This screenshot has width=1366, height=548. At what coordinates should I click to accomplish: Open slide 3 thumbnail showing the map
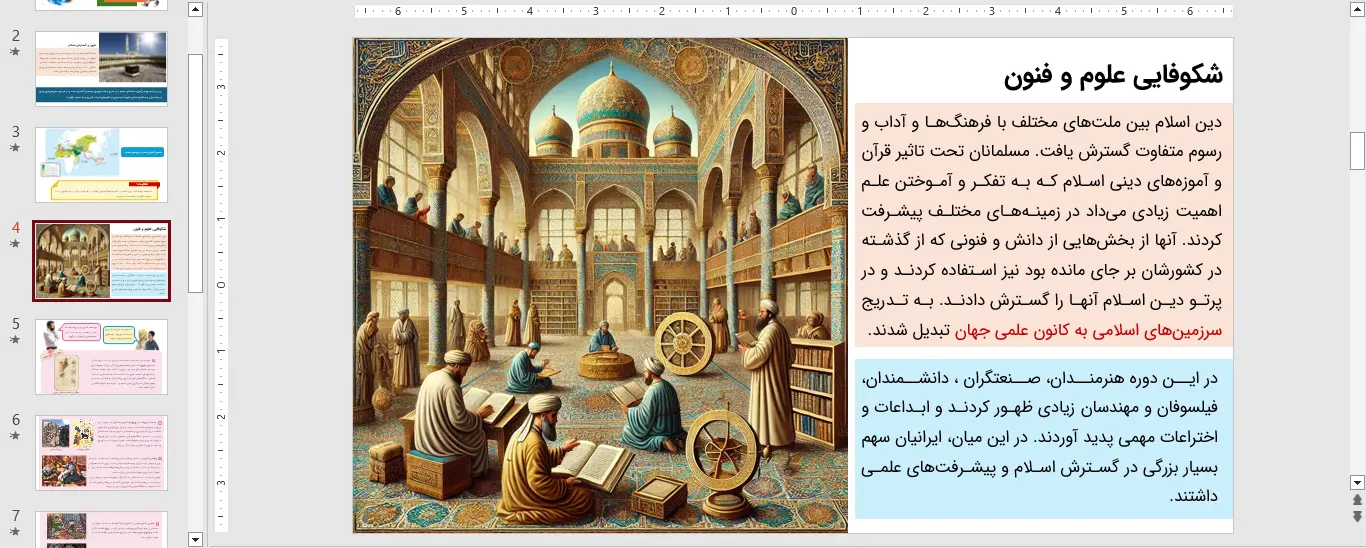[x=102, y=164]
